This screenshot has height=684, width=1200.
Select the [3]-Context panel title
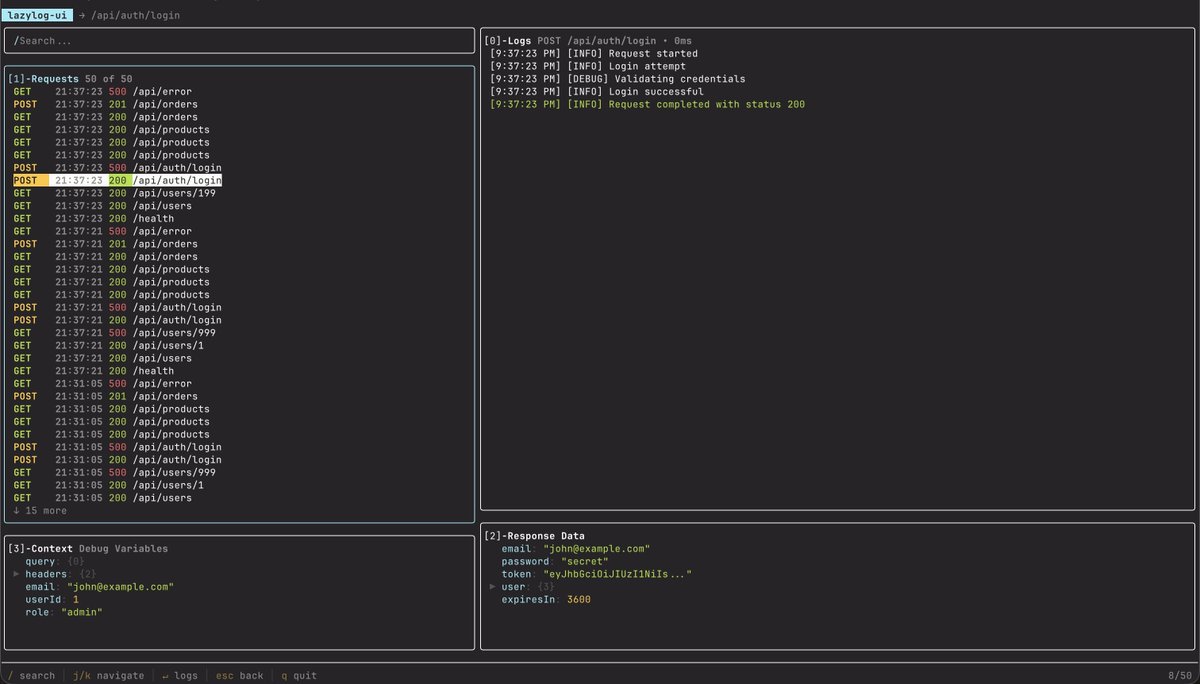(41, 548)
